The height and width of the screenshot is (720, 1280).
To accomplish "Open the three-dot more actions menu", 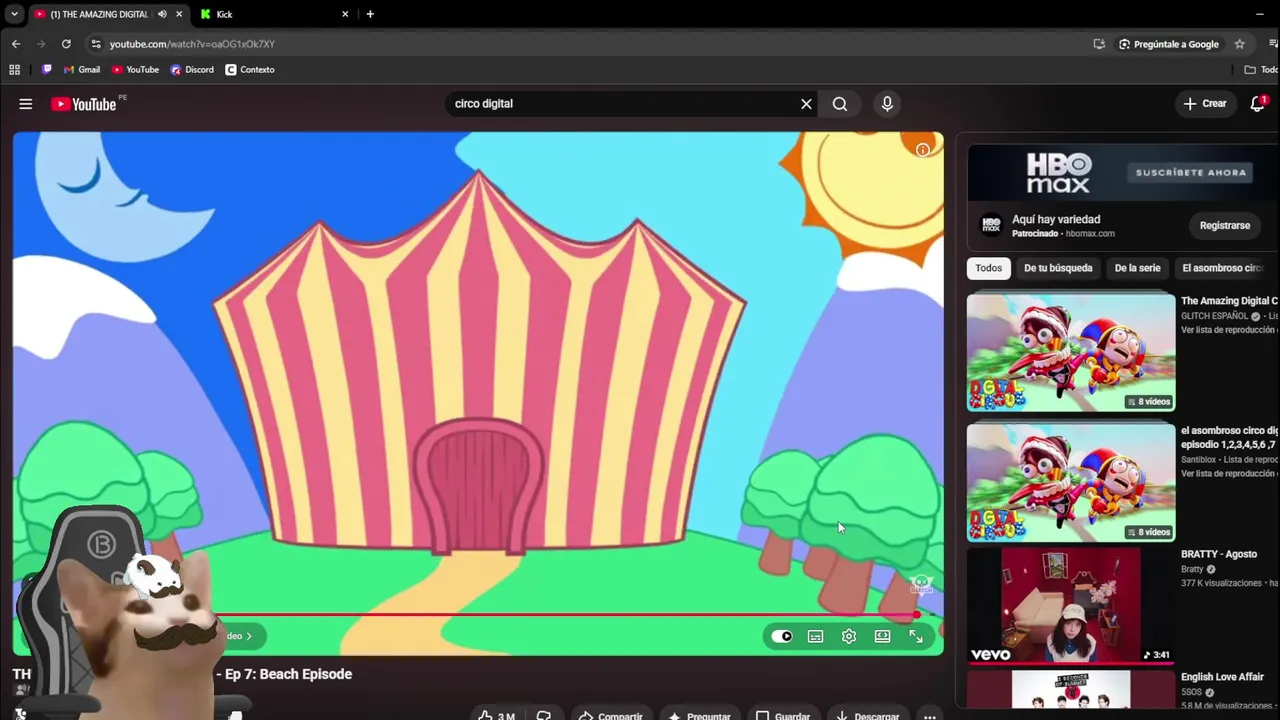I will tap(930, 716).
